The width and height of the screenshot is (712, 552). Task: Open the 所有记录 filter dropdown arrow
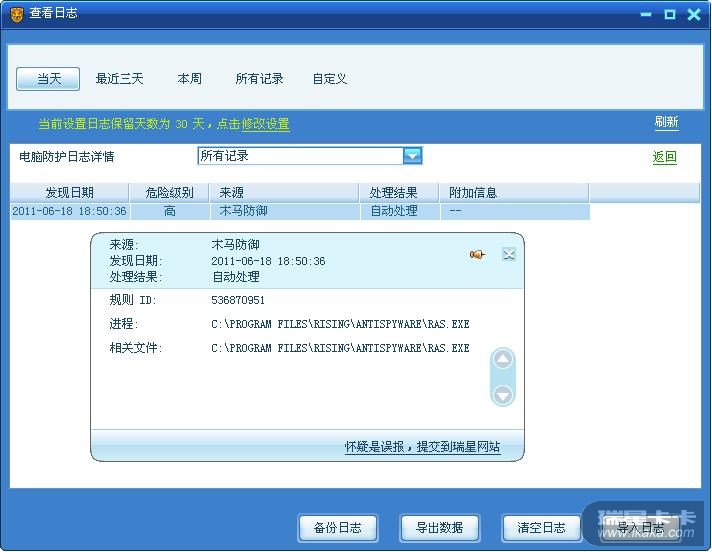click(412, 156)
